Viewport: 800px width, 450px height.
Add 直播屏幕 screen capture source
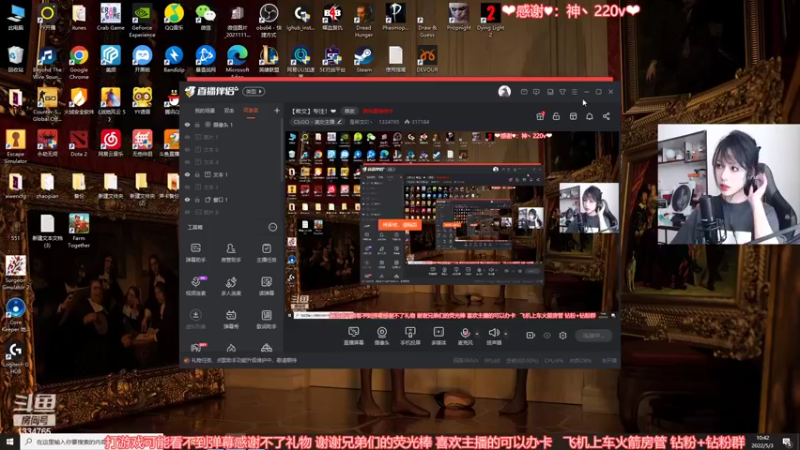pyautogui.click(x=354, y=336)
